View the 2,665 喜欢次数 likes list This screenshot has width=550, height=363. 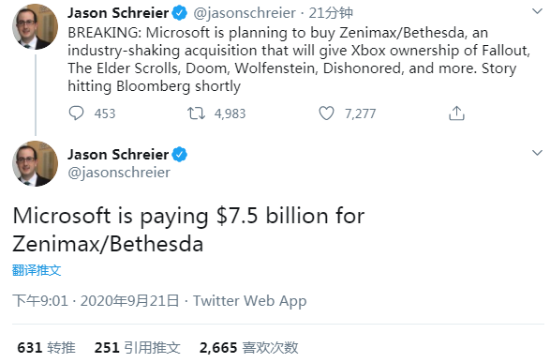249,348
